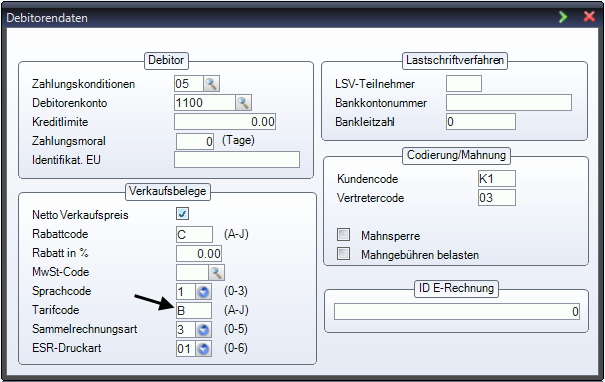Focus the Zahlungsmoral days field
The height and width of the screenshot is (382, 605).
tap(195, 141)
